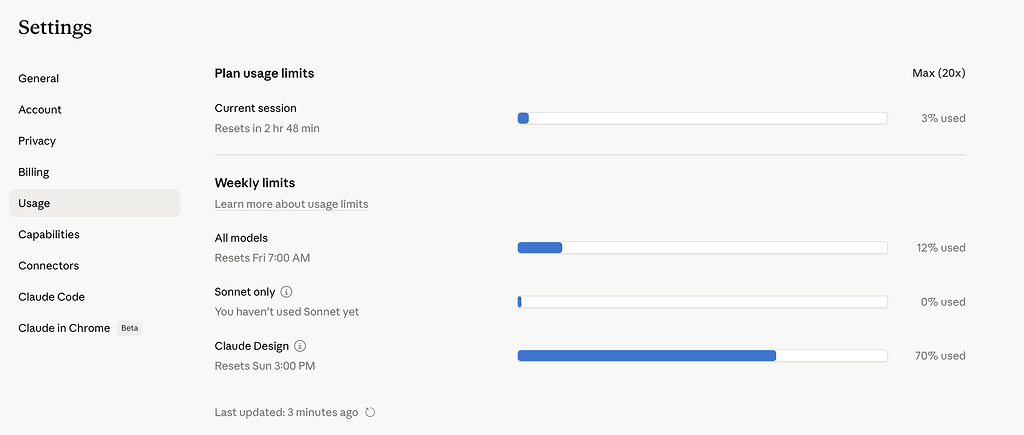Viewport: 1024px width, 435px height.
Task: Open the General settings section
Action: tap(39, 78)
